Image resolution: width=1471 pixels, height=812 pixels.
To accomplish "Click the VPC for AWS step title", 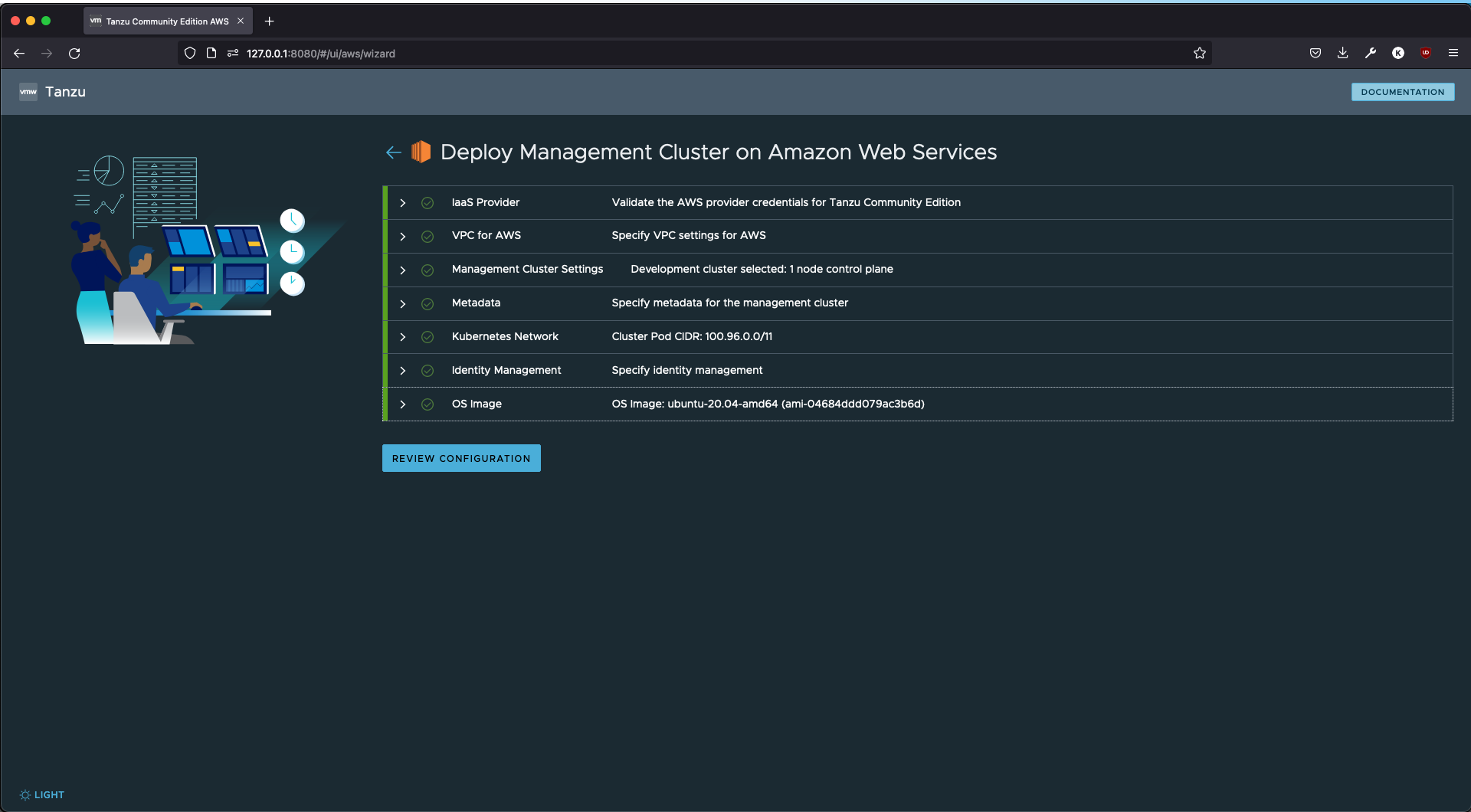I will coord(487,235).
